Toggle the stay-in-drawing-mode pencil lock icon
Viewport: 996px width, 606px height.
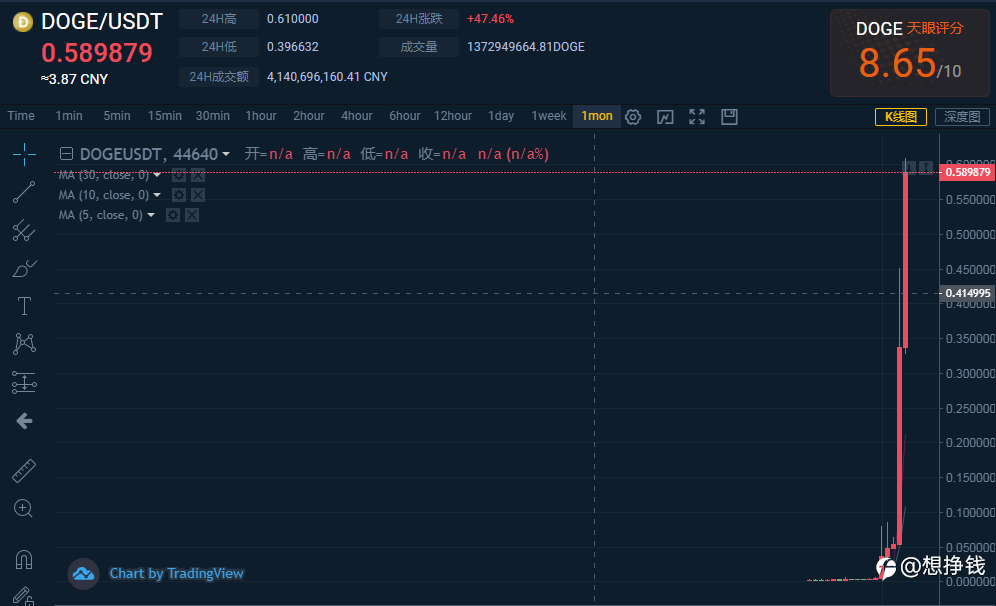[x=24, y=596]
